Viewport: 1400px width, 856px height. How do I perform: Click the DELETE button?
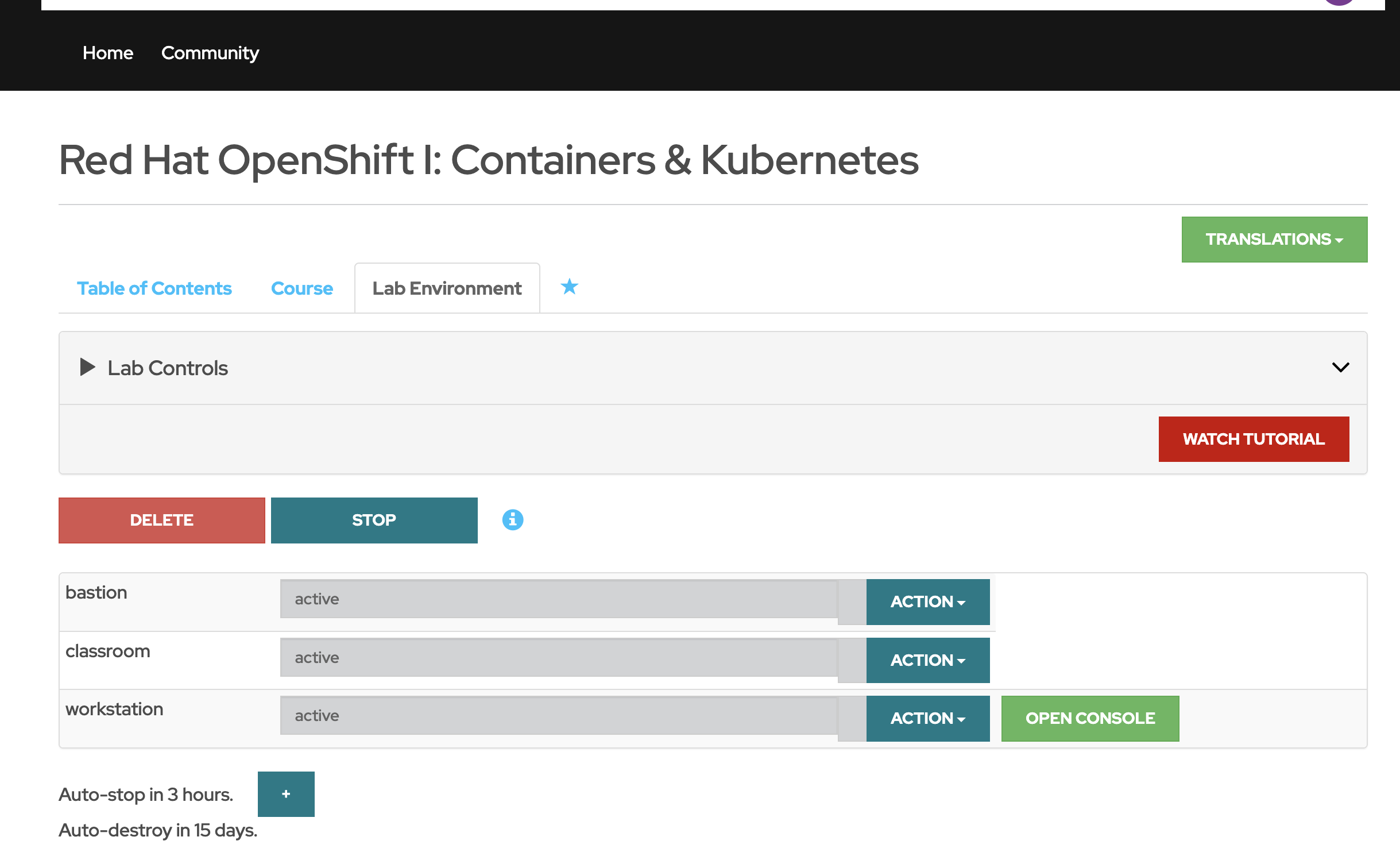pos(161,520)
